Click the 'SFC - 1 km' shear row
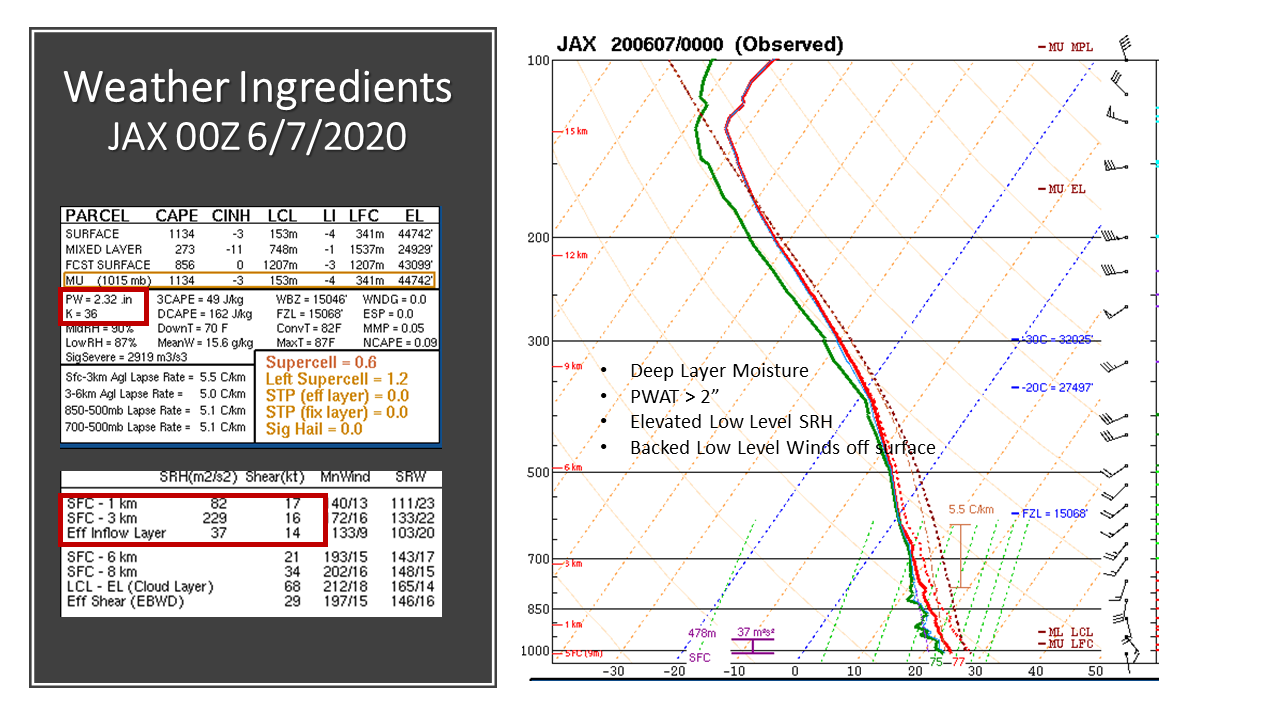This screenshot has height=720, width=1280. (250, 503)
